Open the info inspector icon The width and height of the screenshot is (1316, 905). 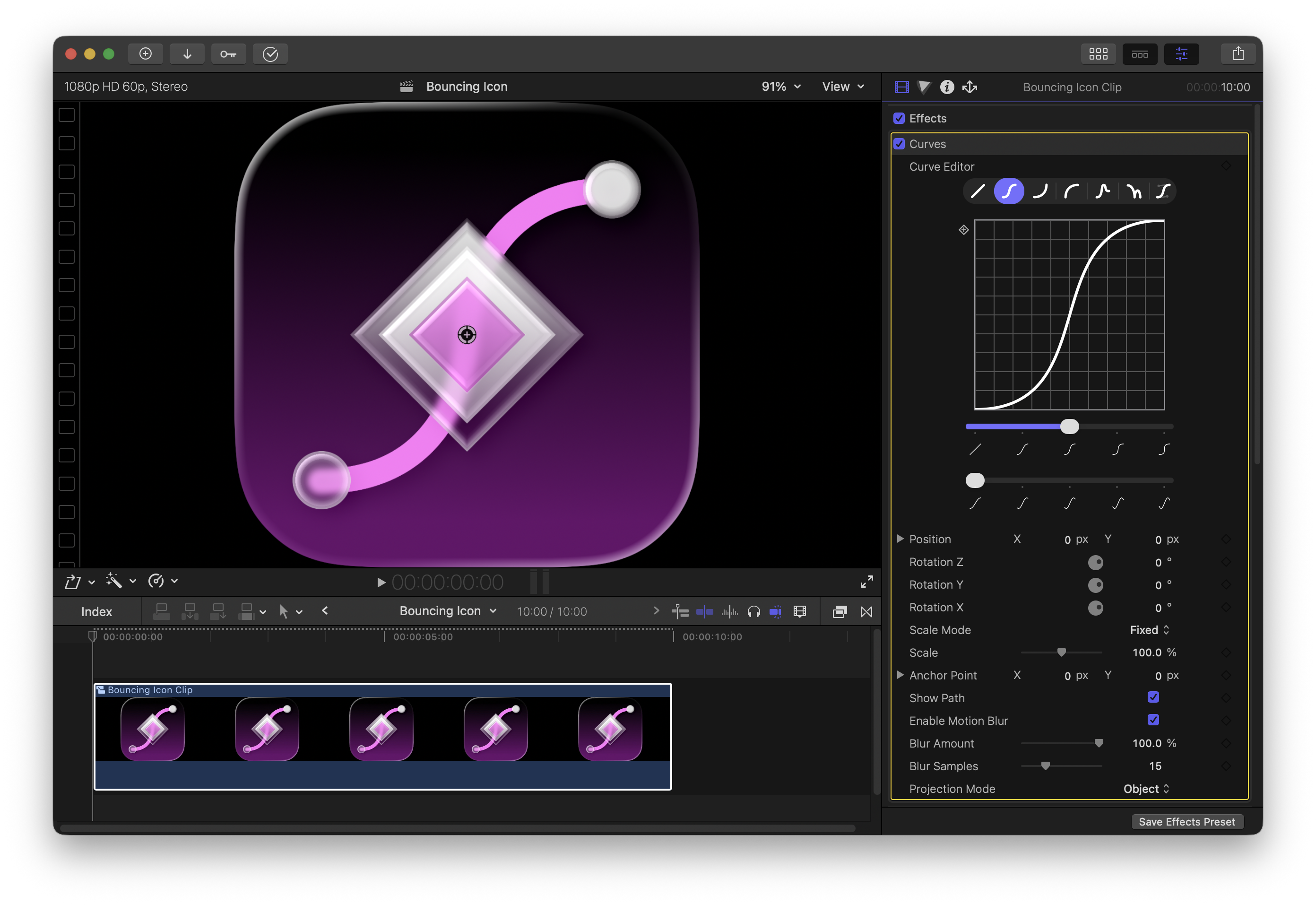pyautogui.click(x=946, y=87)
